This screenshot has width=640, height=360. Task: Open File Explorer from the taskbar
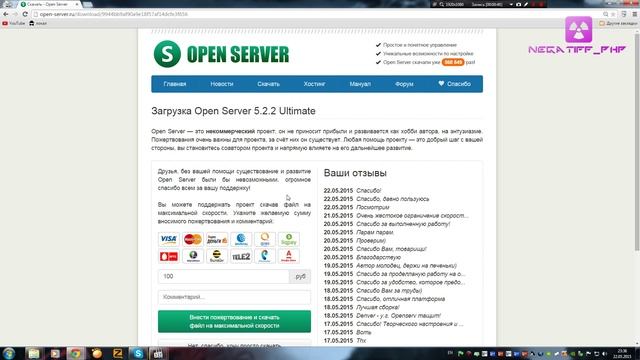(x=33, y=353)
